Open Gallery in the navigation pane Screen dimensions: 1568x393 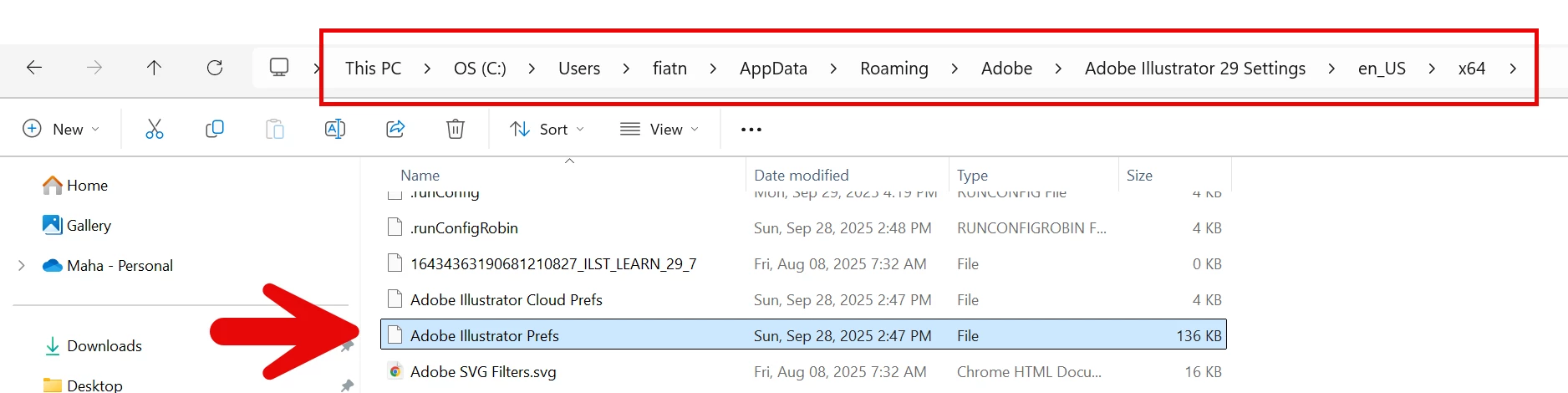[x=76, y=226]
